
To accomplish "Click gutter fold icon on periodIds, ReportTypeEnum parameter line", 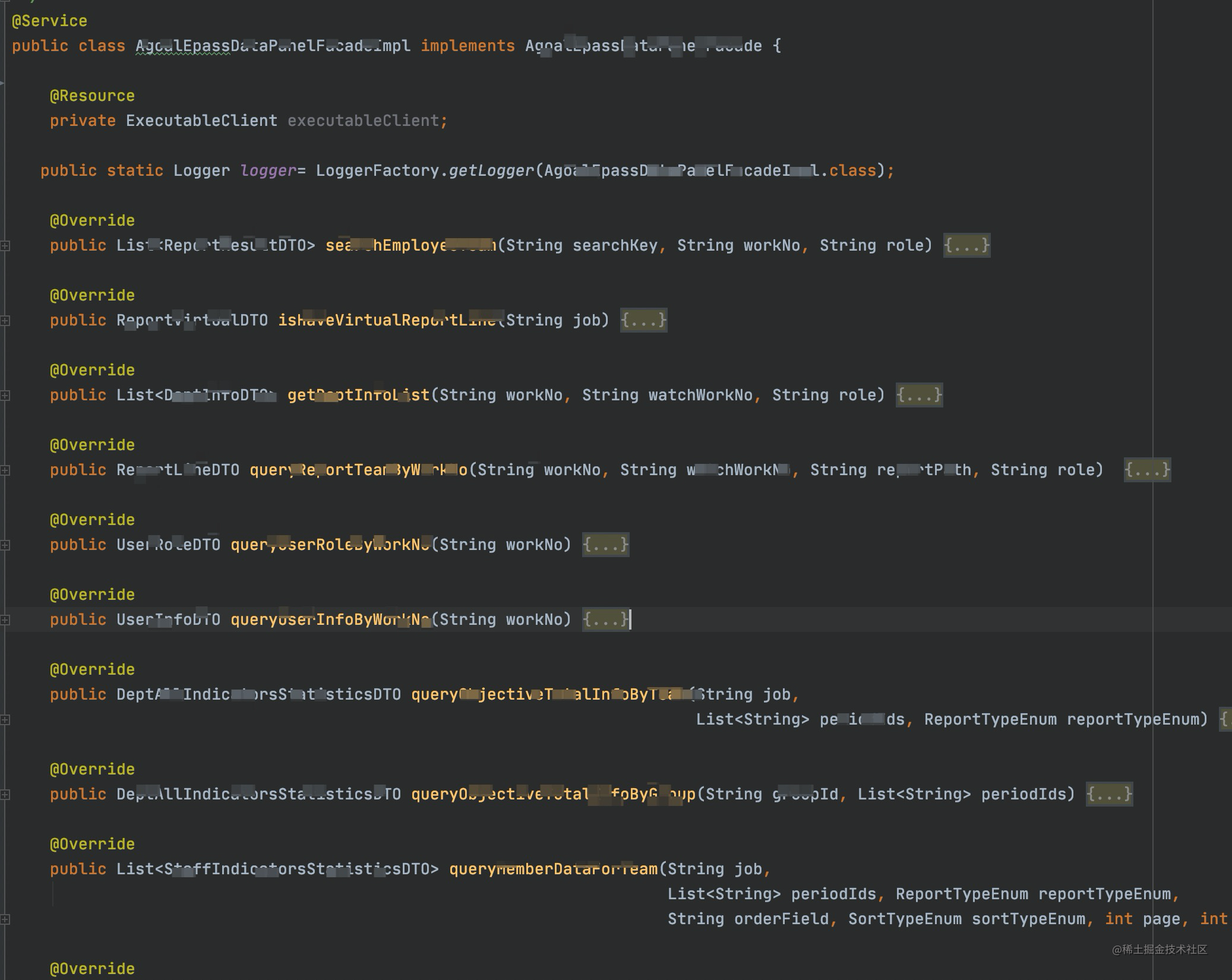I will [5, 719].
